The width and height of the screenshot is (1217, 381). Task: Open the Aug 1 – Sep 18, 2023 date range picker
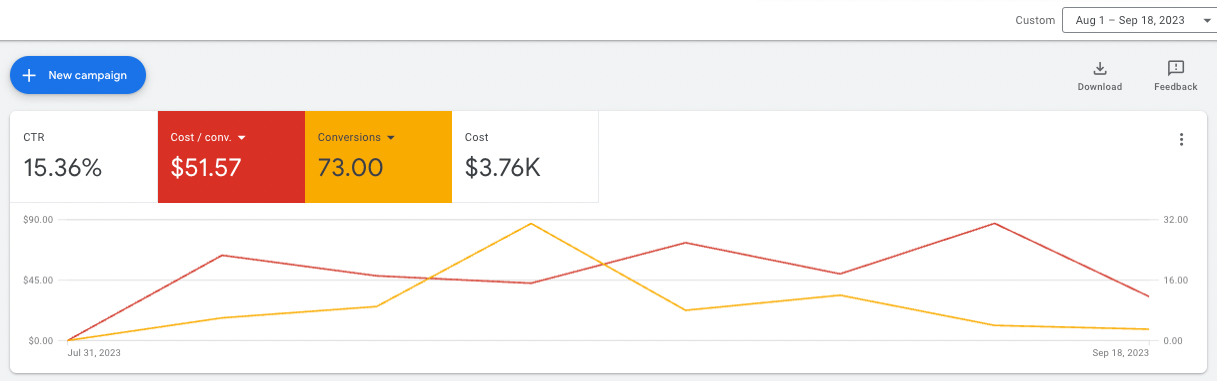(1139, 20)
